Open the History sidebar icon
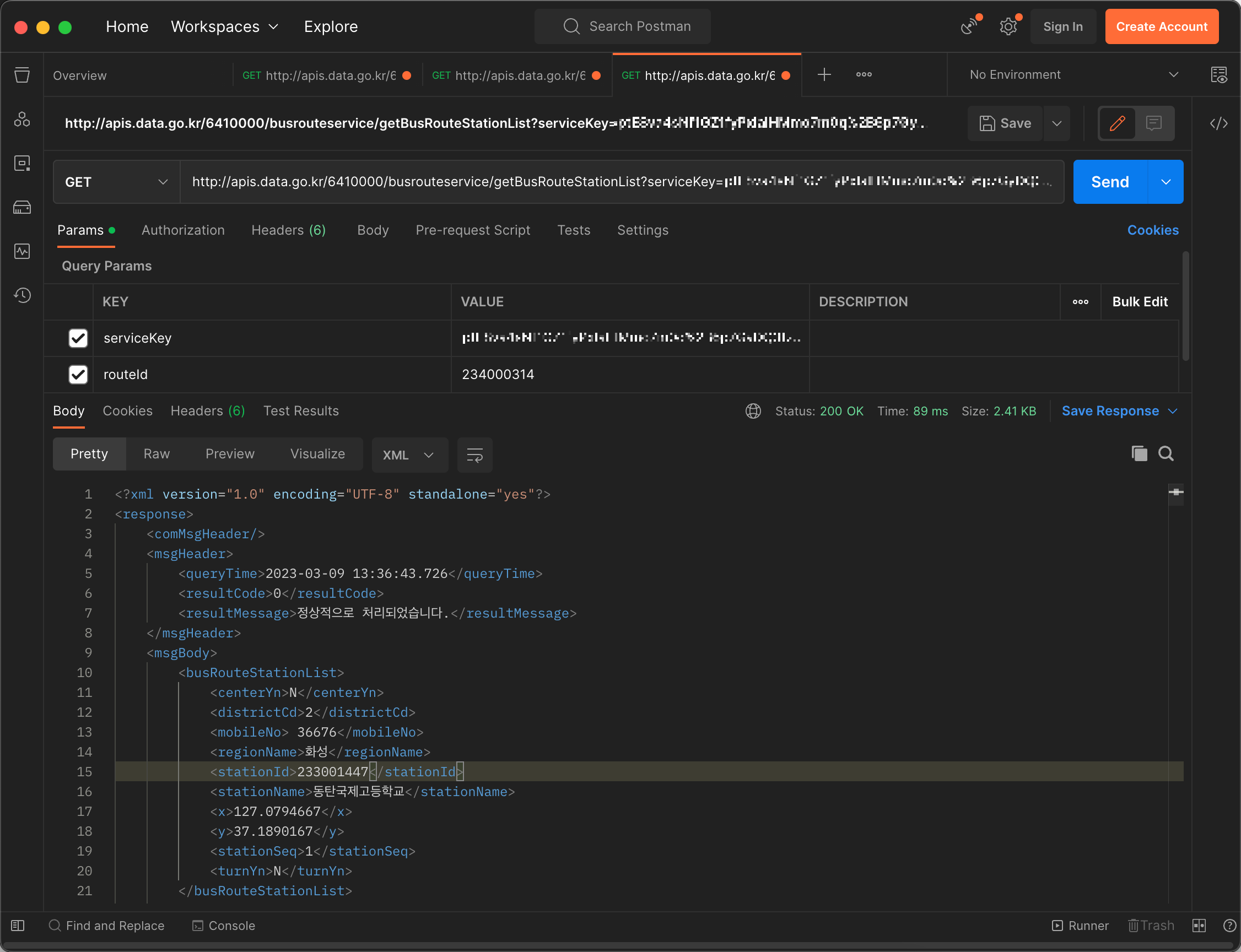1241x952 pixels. click(22, 295)
